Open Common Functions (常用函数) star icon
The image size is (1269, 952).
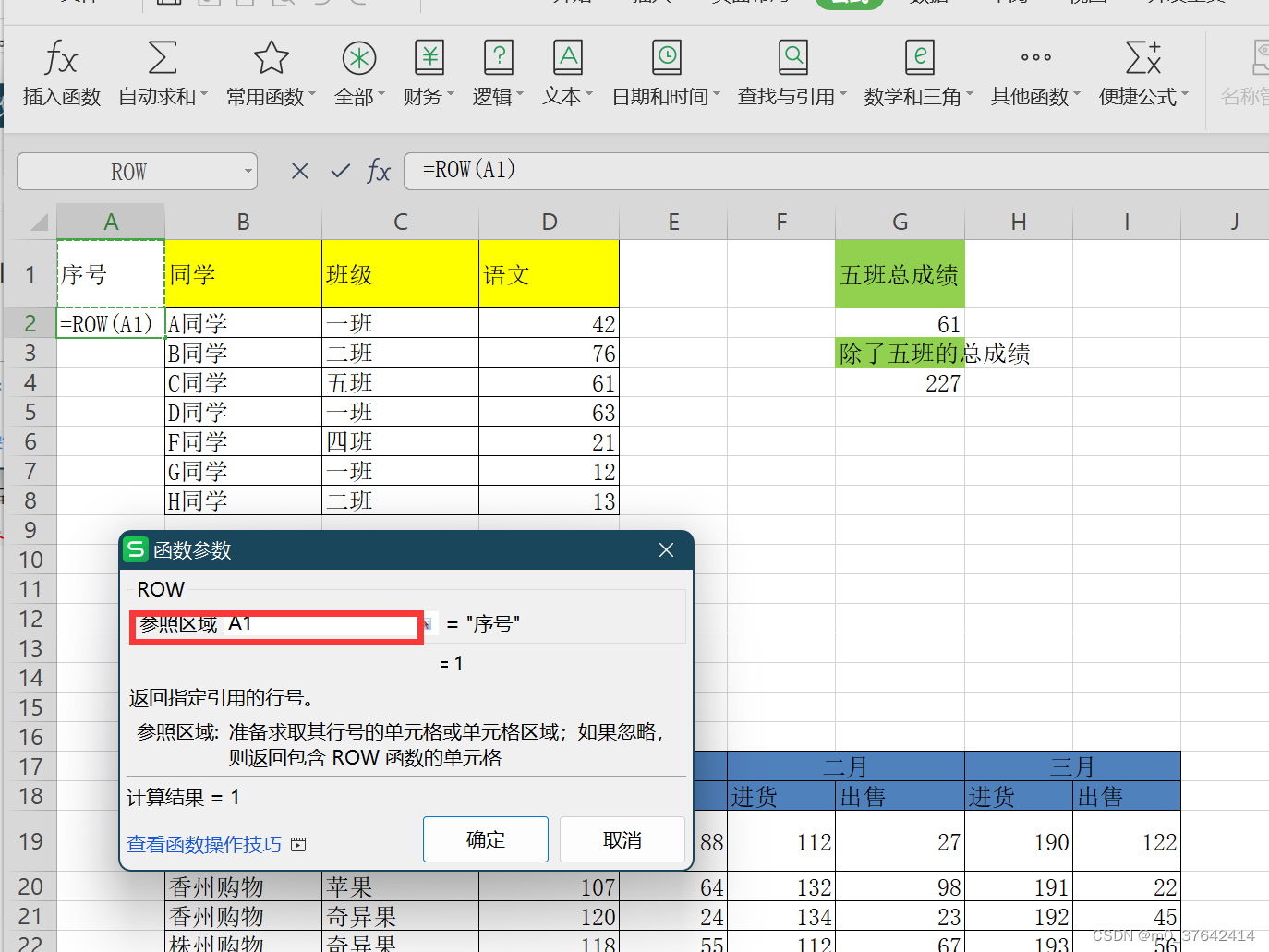coord(272,57)
